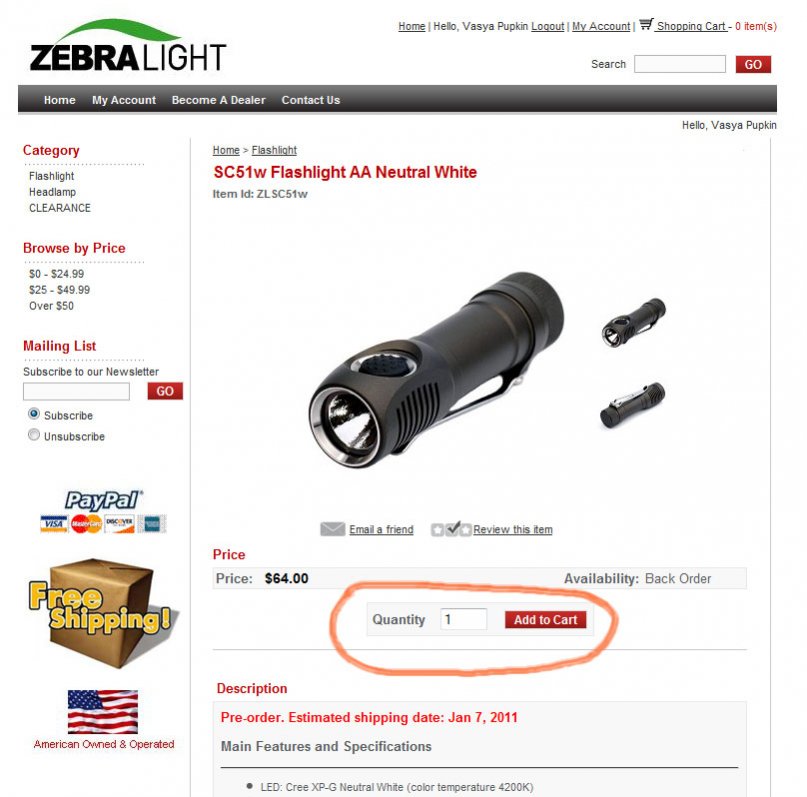
Task: Select the Subscribe radio button
Action: click(x=34, y=414)
